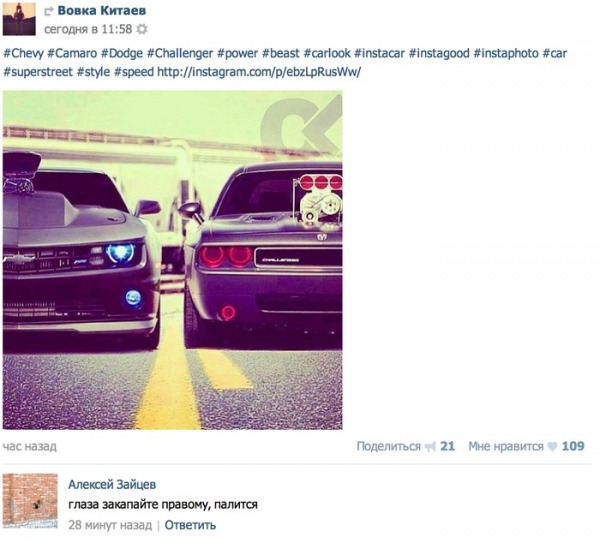The height and width of the screenshot is (543, 600).
Task: Click the repost arrow icon beside Вовка Китаев
Action: 49,11
